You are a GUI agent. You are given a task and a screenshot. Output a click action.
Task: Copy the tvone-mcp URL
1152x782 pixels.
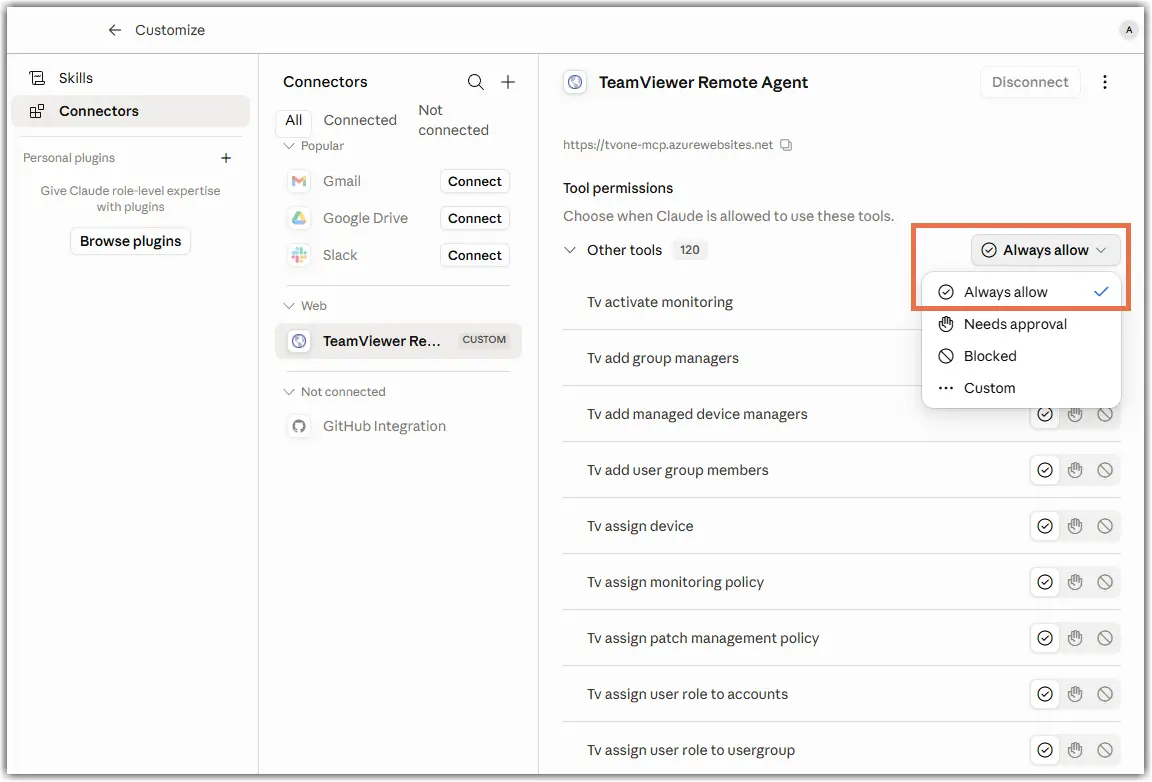tap(786, 145)
